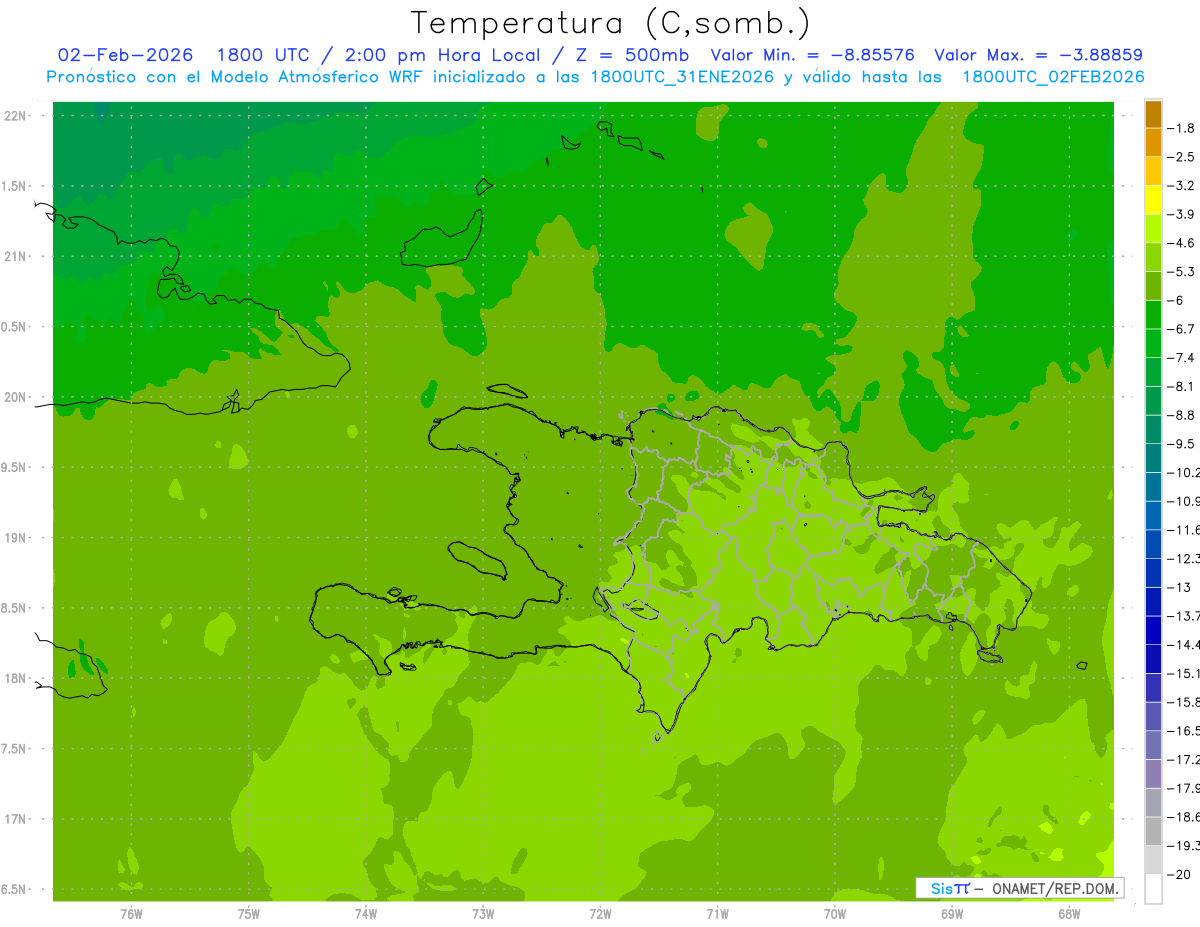Screen dimensions: 1200x927
Task: Click the '72W' longitude label
Action: (600, 913)
